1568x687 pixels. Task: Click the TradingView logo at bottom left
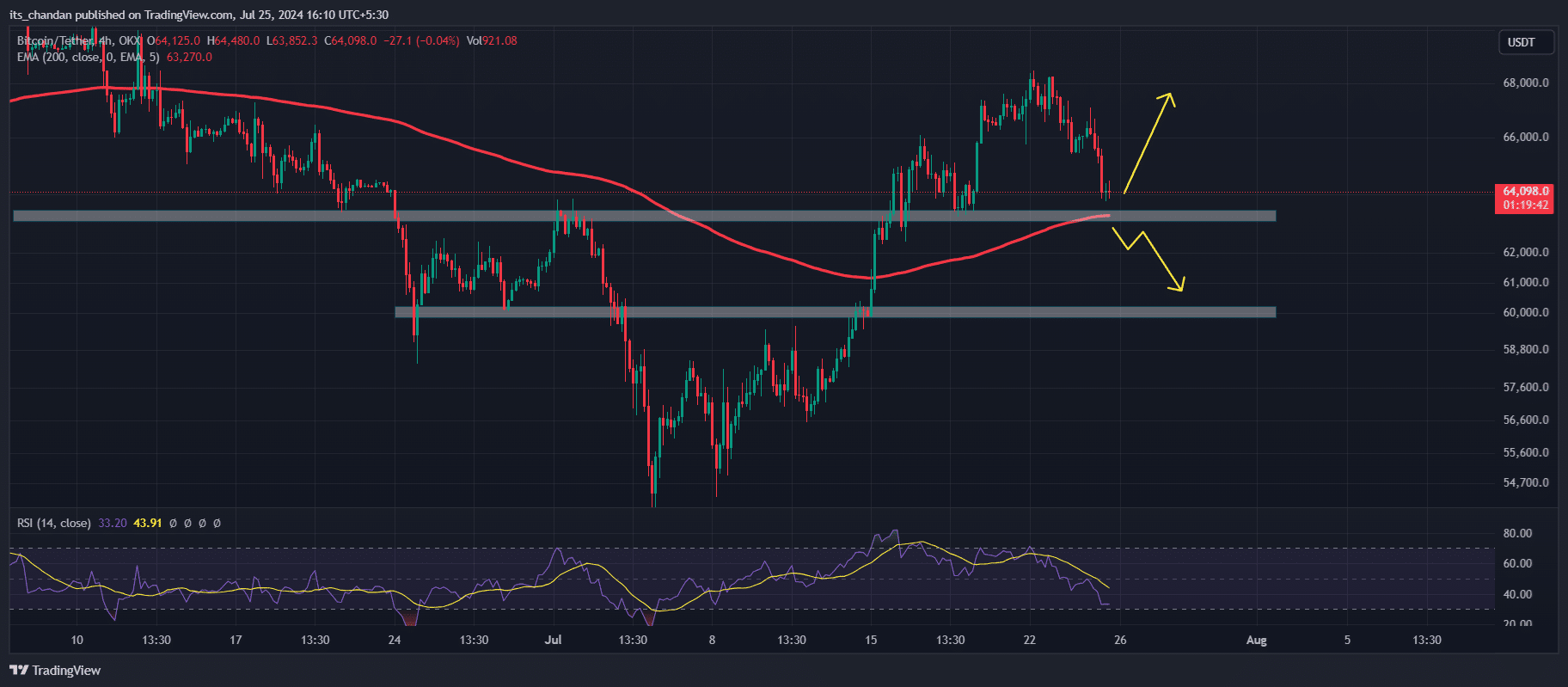(55, 671)
